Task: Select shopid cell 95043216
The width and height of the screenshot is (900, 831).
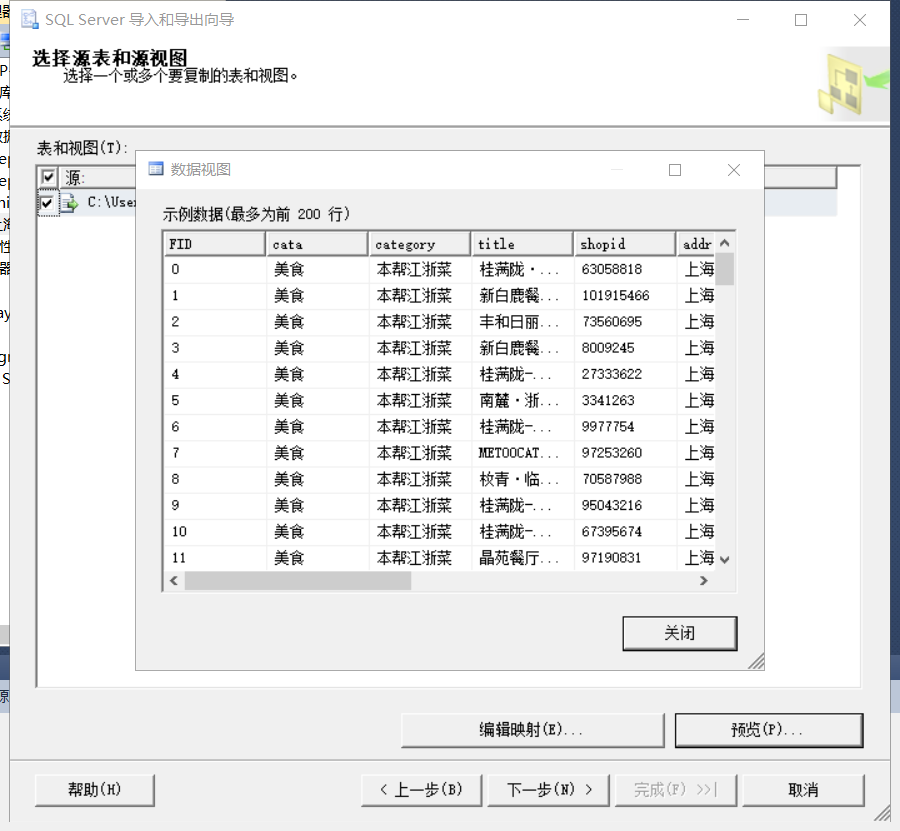Action: tap(625, 506)
